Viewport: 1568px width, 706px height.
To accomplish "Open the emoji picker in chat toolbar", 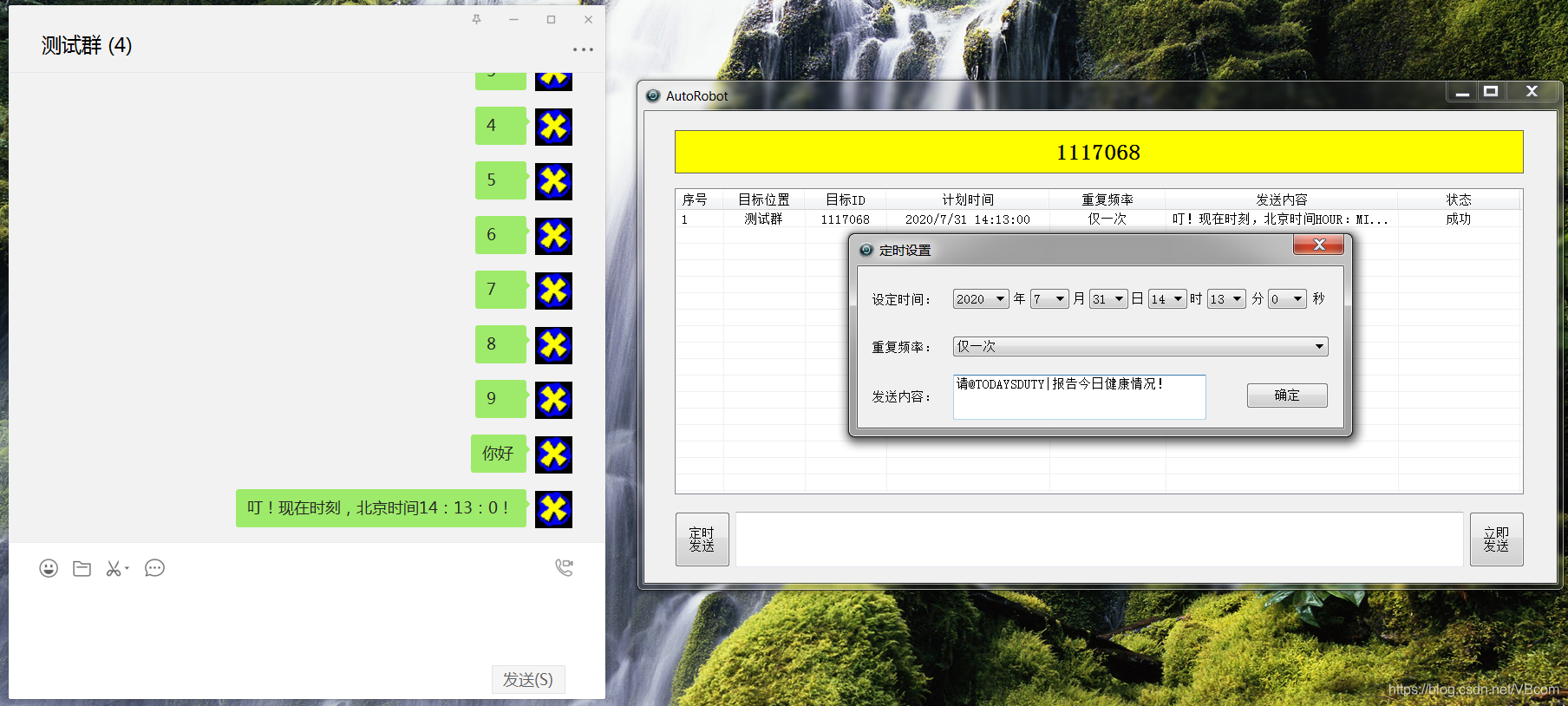I will 49,568.
